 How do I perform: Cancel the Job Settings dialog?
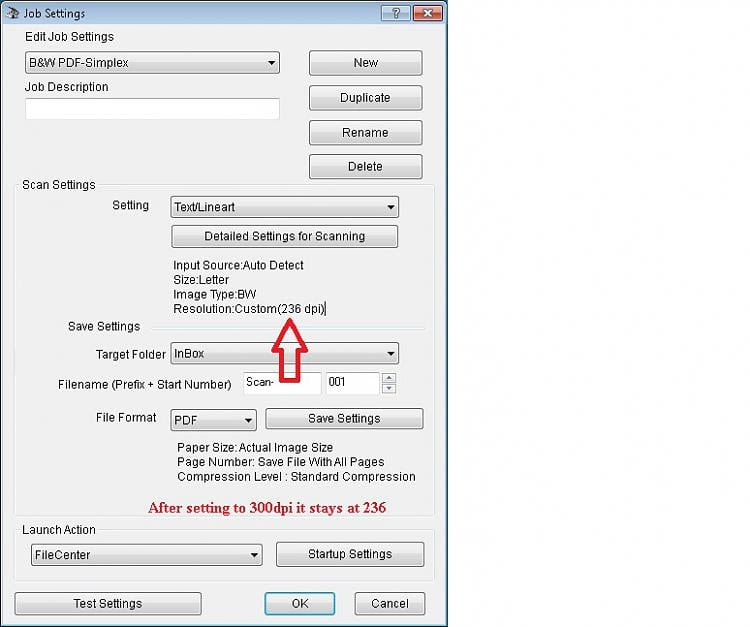pos(390,604)
